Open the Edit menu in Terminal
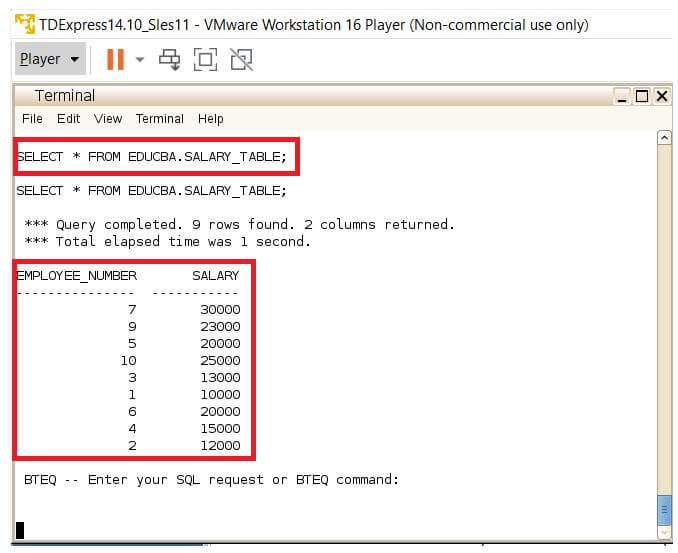Screen dimensions: 678x553 [68, 118]
